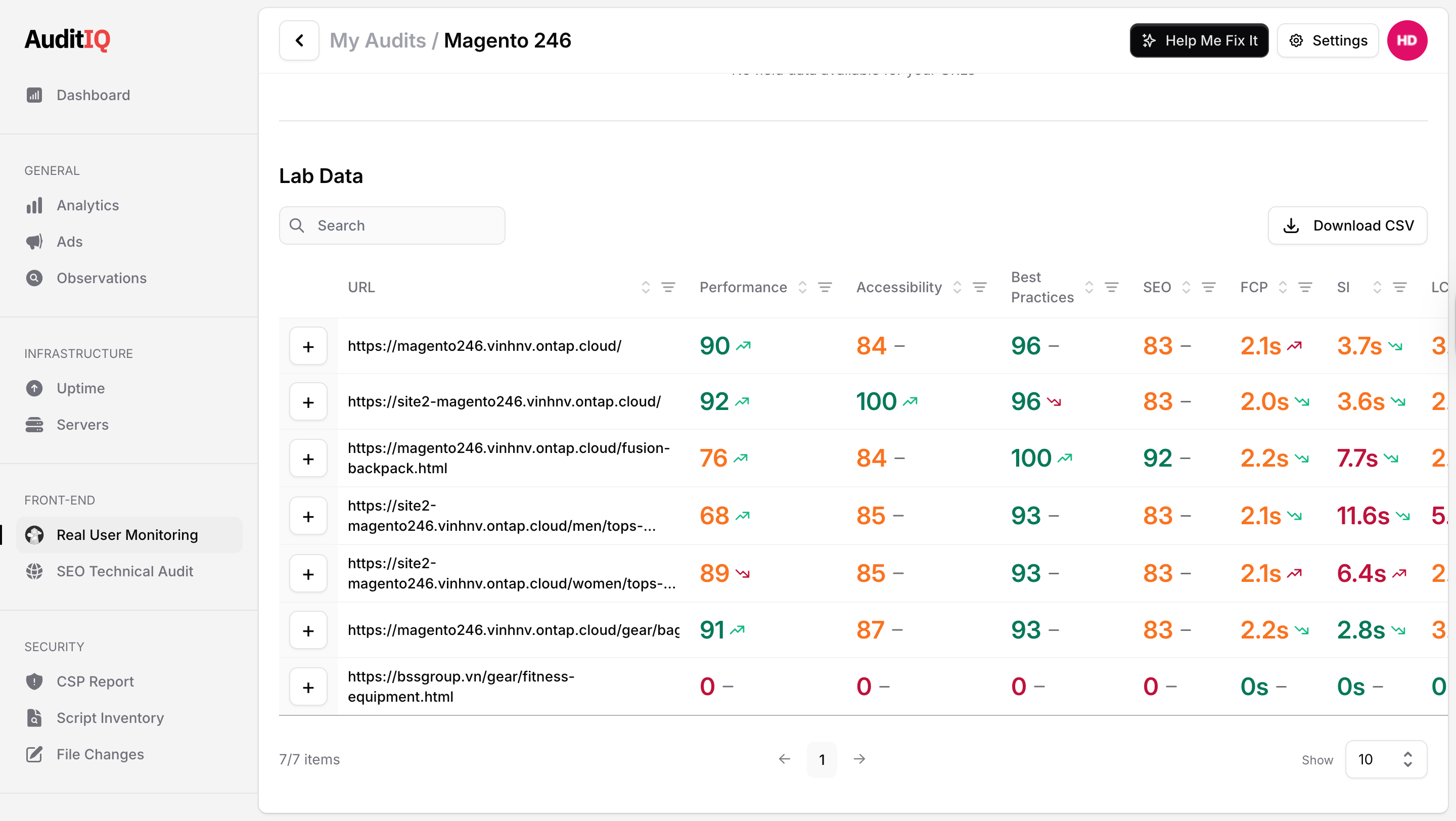The image size is (1456, 821).
Task: Click the SI value 11.6s
Action: 1363,516
